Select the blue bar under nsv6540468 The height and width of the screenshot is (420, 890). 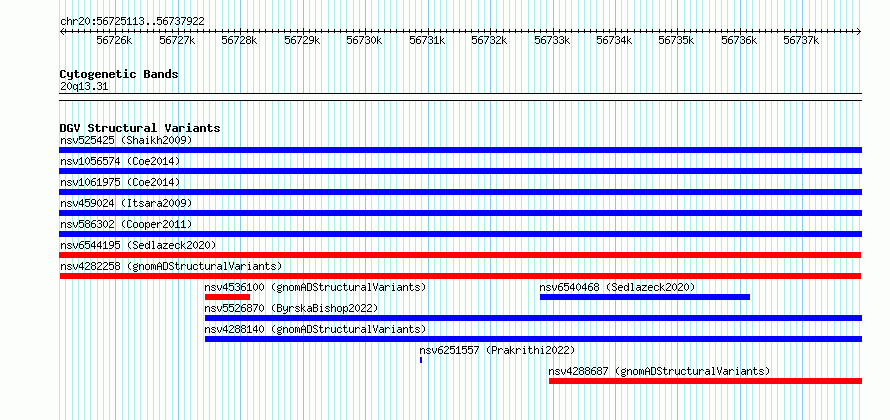[645, 297]
